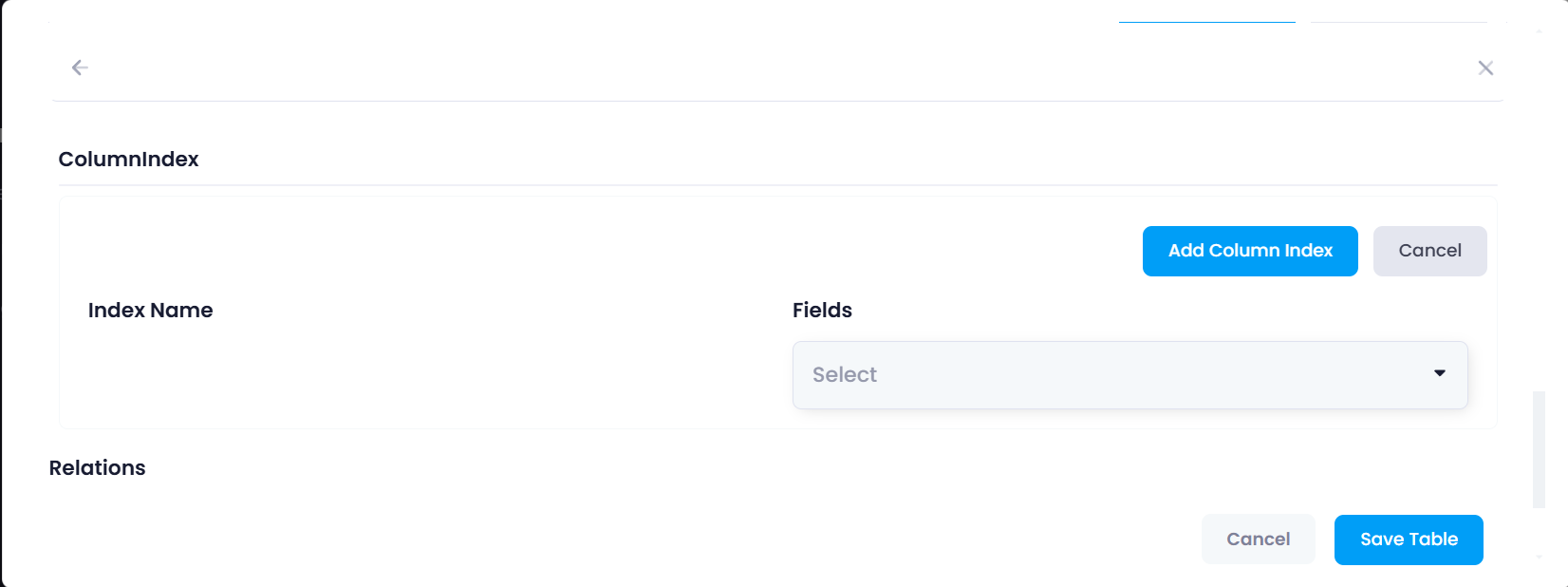Click the chevron on the Select field
The width and height of the screenshot is (1568, 587).
(1439, 374)
